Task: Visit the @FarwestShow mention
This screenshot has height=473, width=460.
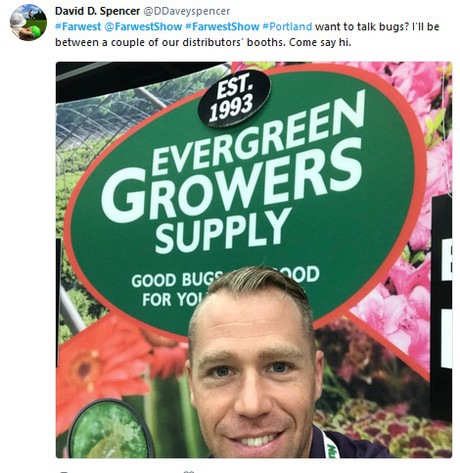Action: pos(143,27)
